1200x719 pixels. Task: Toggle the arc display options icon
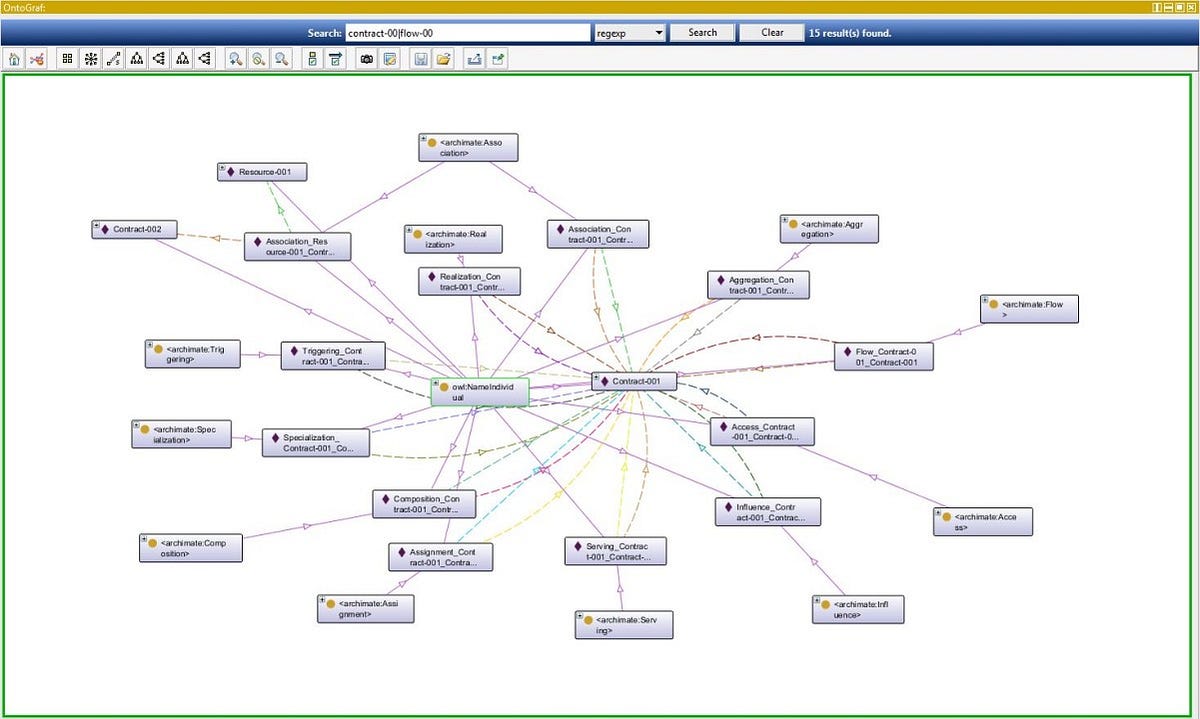tap(334, 58)
